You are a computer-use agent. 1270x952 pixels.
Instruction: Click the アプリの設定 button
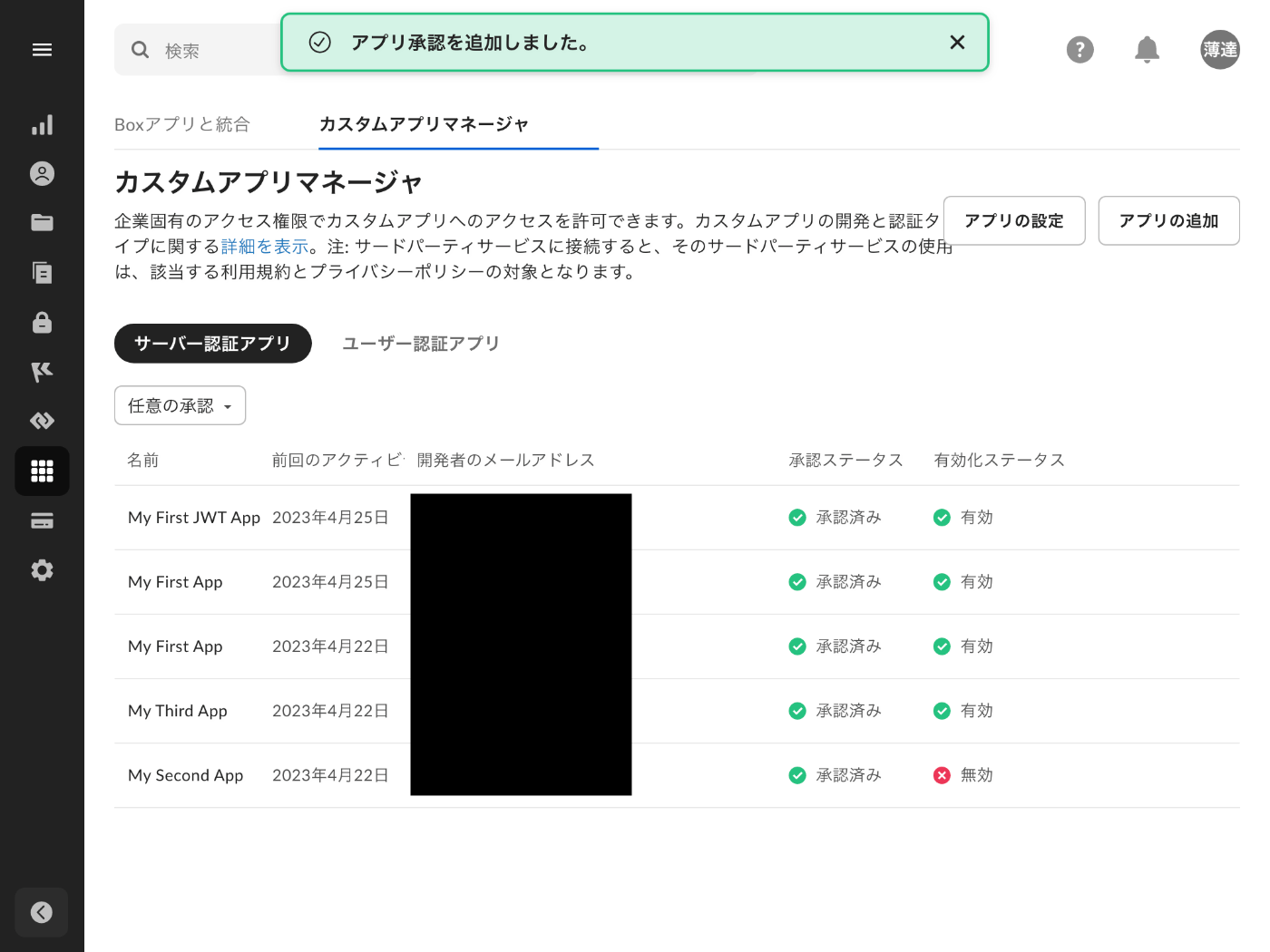click(1014, 220)
